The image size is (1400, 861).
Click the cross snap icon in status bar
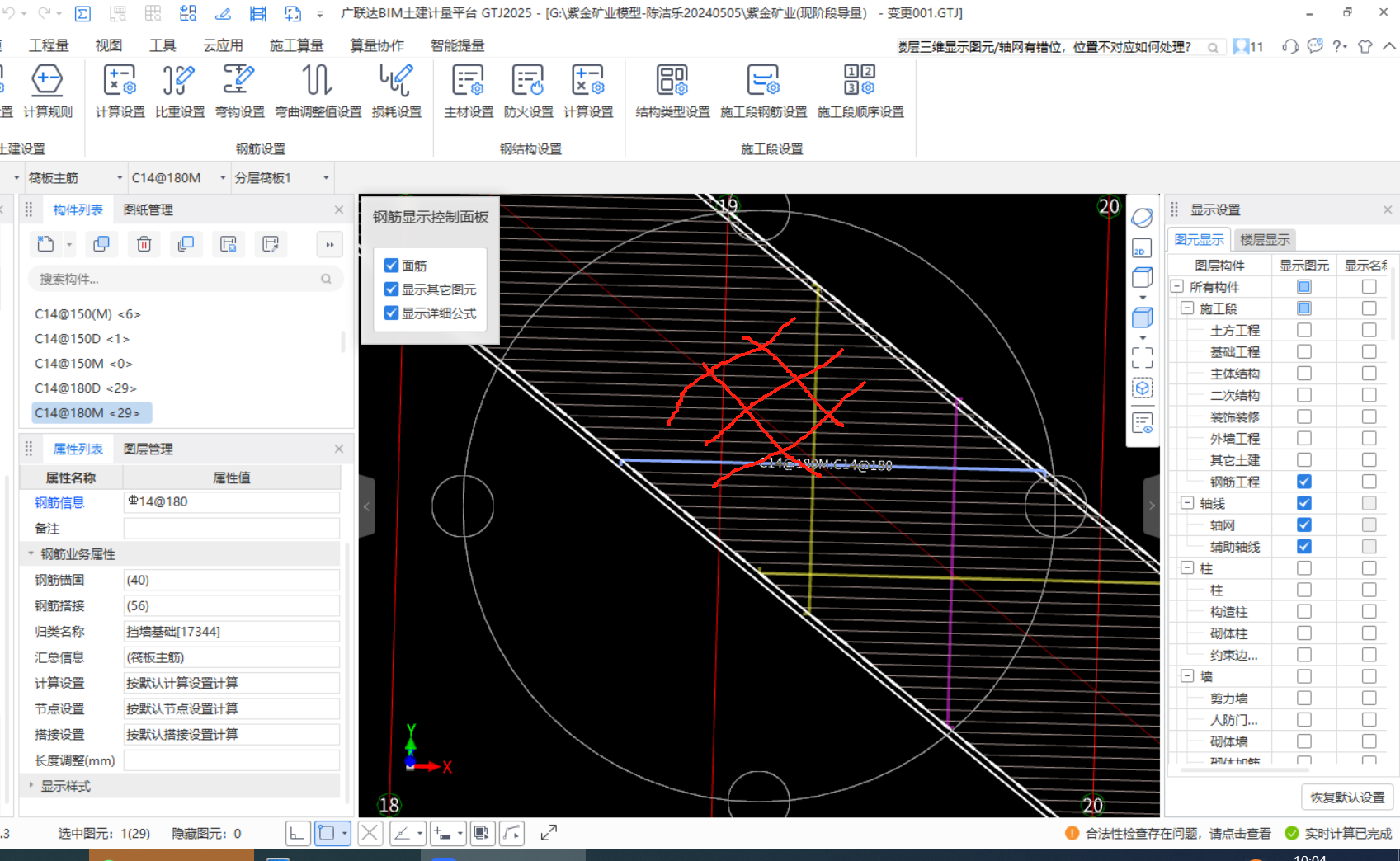coord(370,833)
